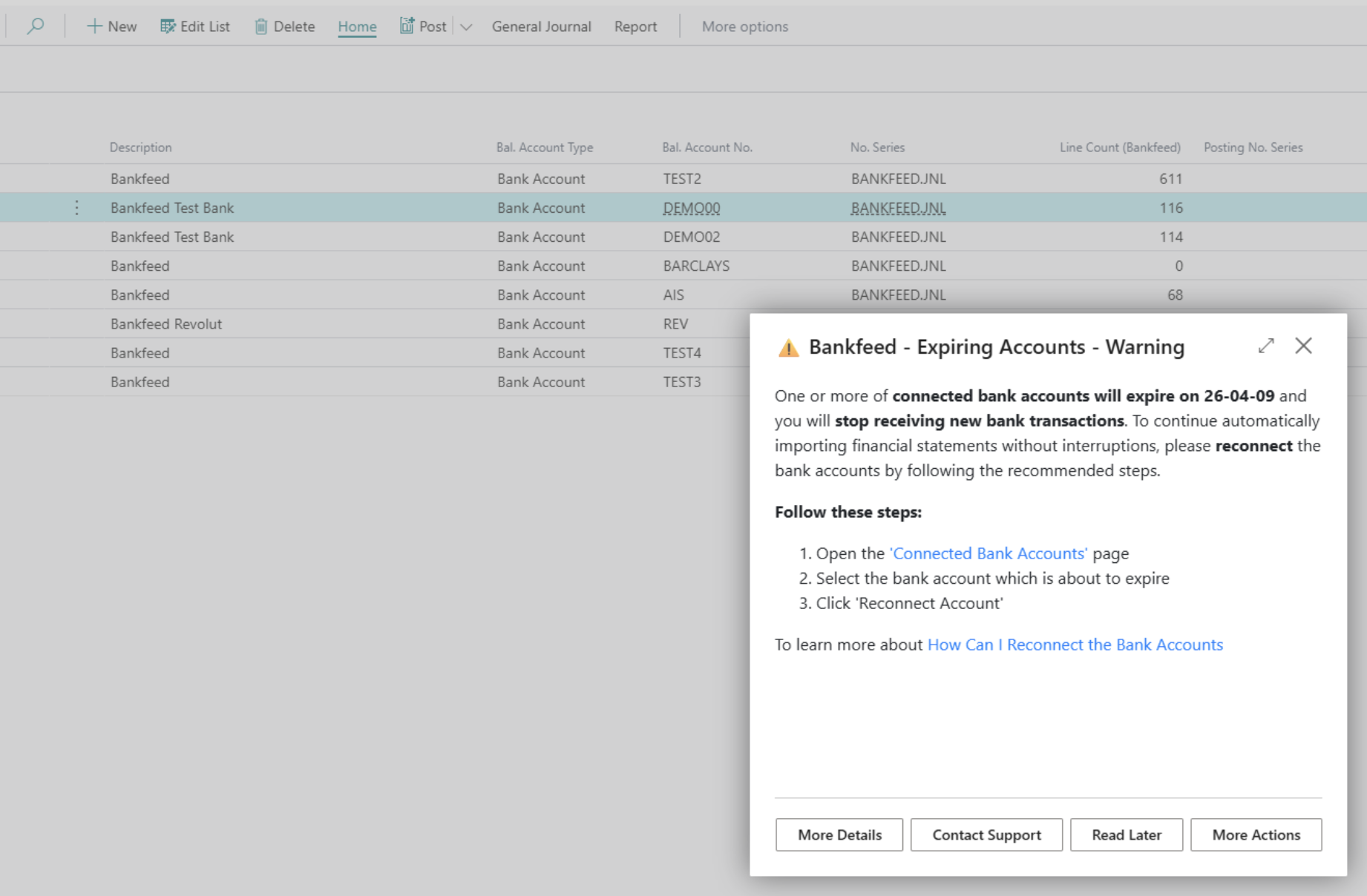Open the DEMO00 account number link
The width and height of the screenshot is (1367, 896).
[692, 208]
